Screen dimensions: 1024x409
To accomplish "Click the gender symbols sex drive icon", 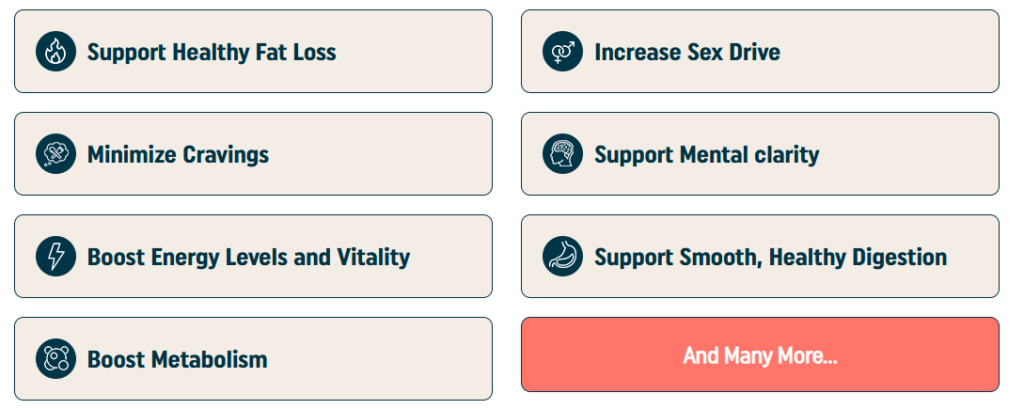I will [563, 52].
